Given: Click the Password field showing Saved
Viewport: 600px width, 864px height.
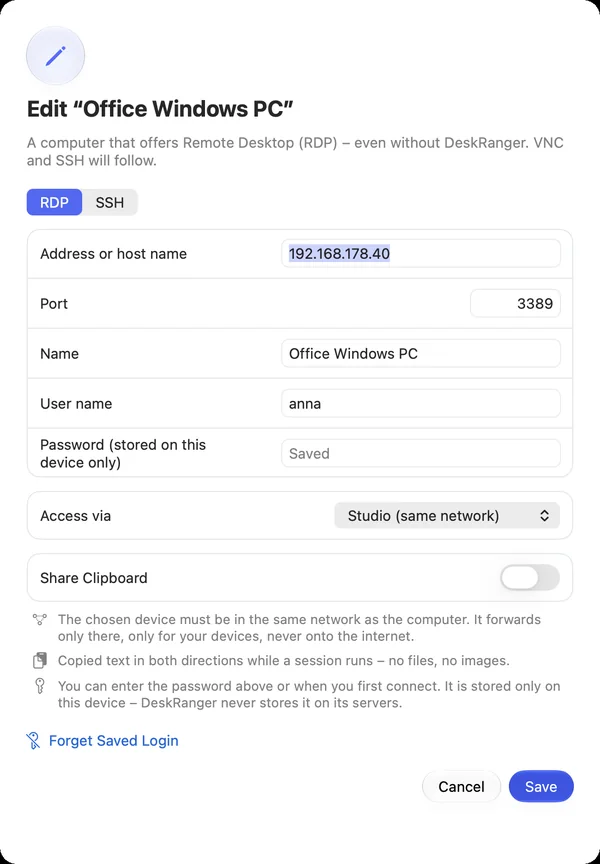Looking at the screenshot, I should pyautogui.click(x=421, y=453).
